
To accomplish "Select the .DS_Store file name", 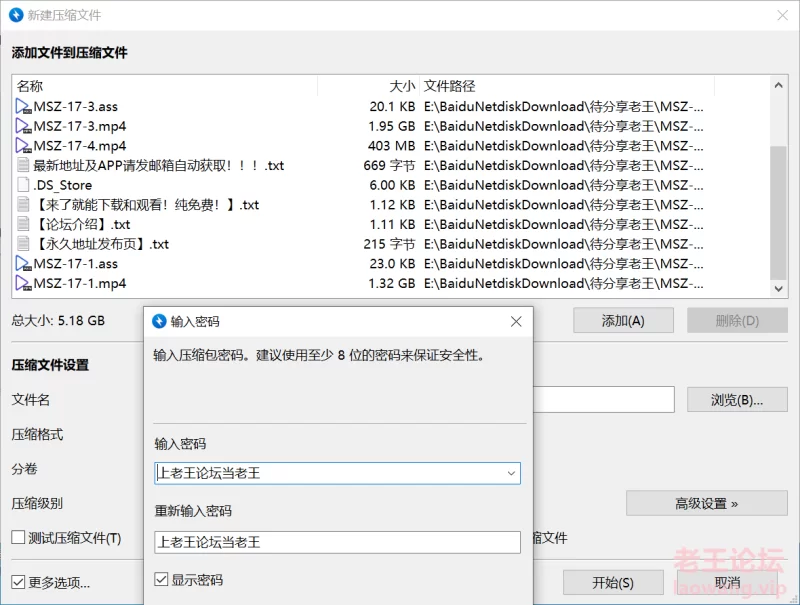I will 63,185.
